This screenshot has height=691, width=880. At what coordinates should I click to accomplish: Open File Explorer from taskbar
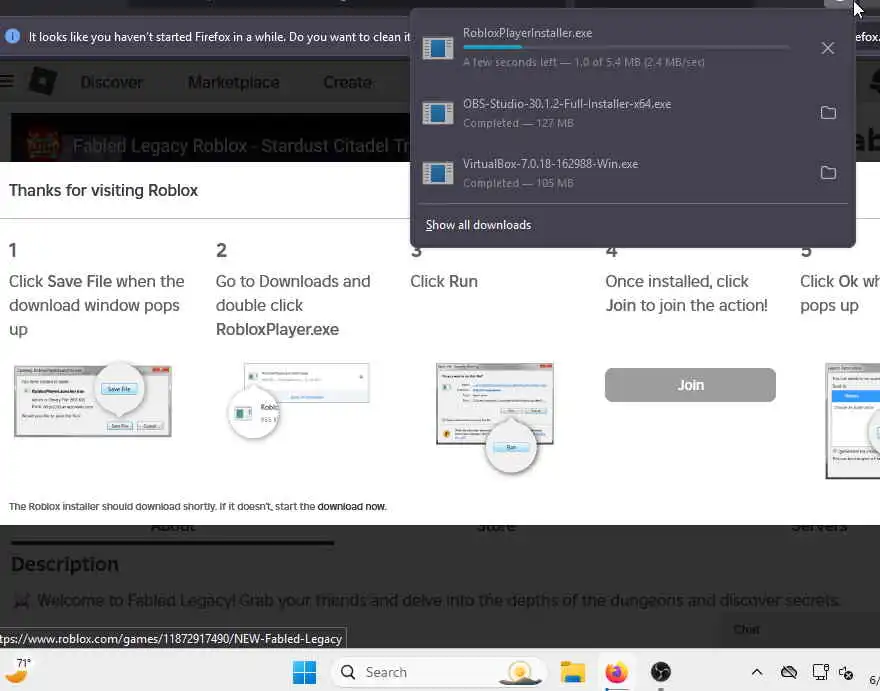coord(572,672)
